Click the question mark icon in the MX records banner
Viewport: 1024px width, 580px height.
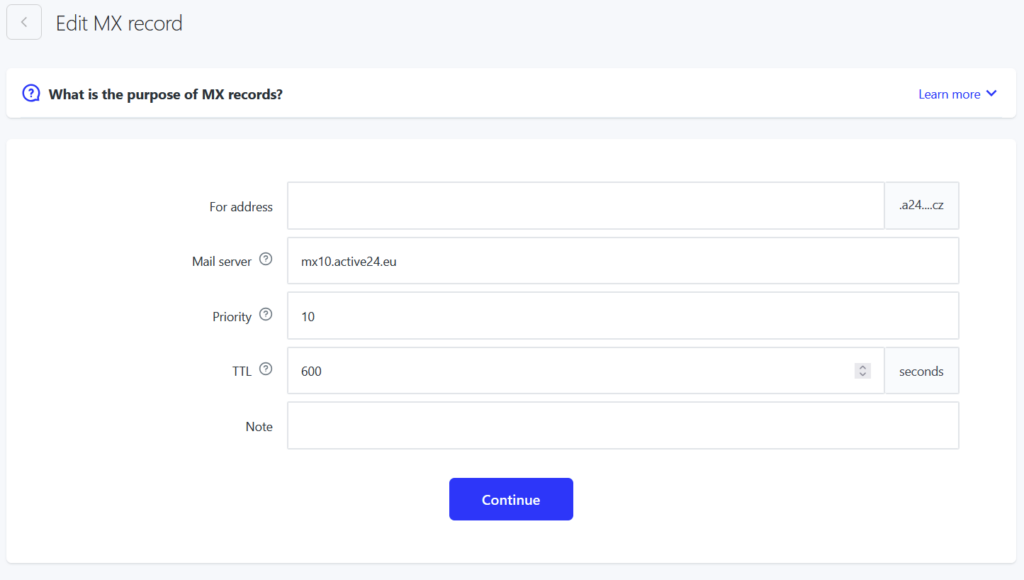pyautogui.click(x=31, y=93)
